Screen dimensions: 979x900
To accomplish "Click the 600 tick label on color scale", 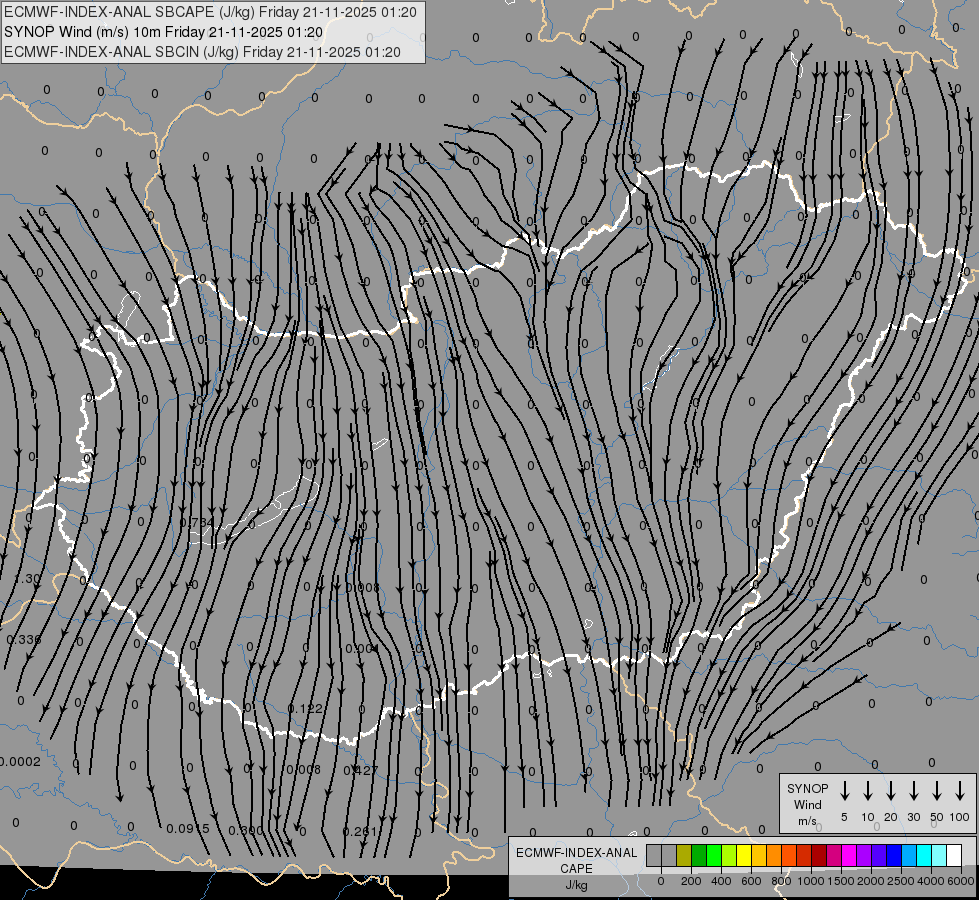I will click(x=751, y=881).
